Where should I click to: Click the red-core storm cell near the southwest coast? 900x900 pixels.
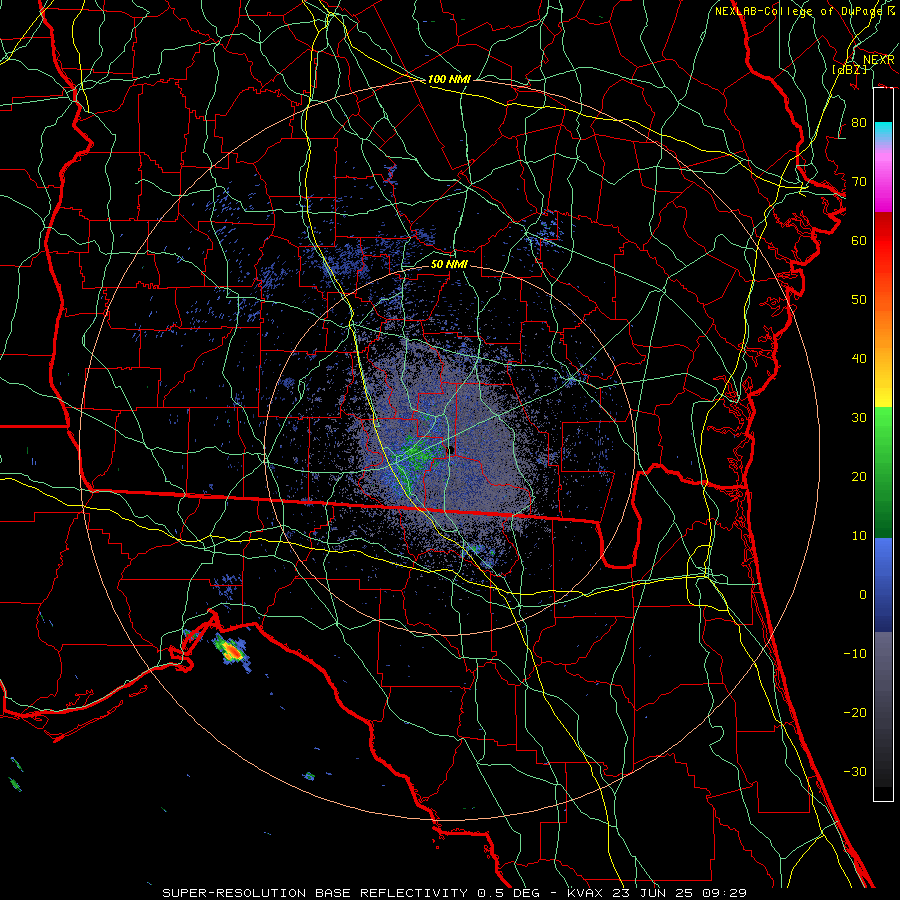point(231,651)
